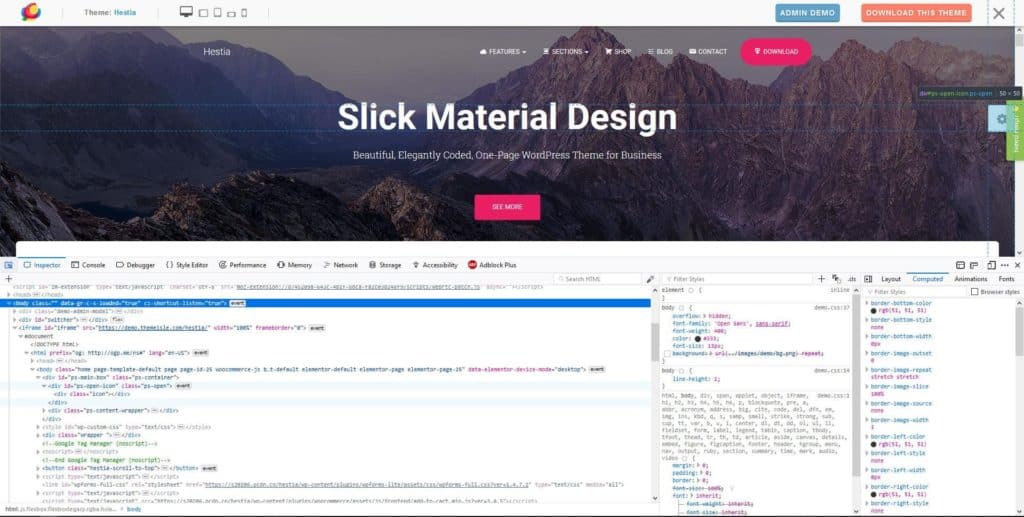Viewport: 1024px width, 517px height.
Task: Click responsive design mode icon
Action: point(991,265)
